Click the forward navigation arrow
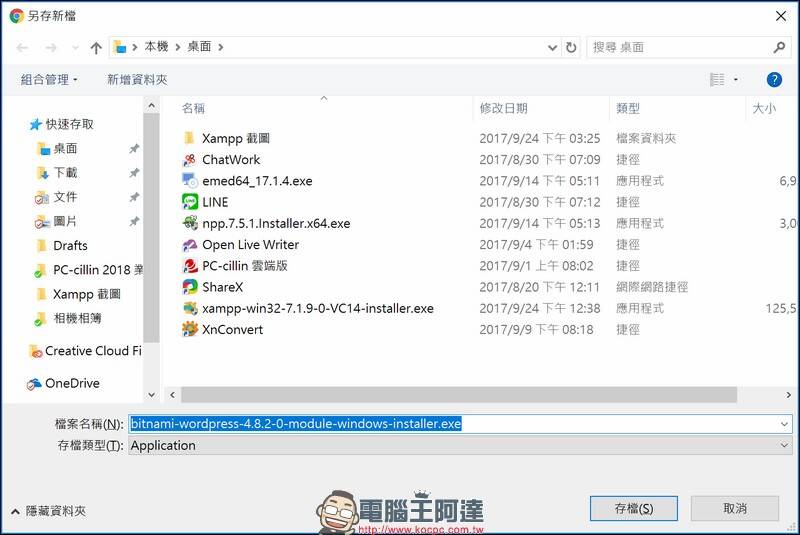 (51, 48)
